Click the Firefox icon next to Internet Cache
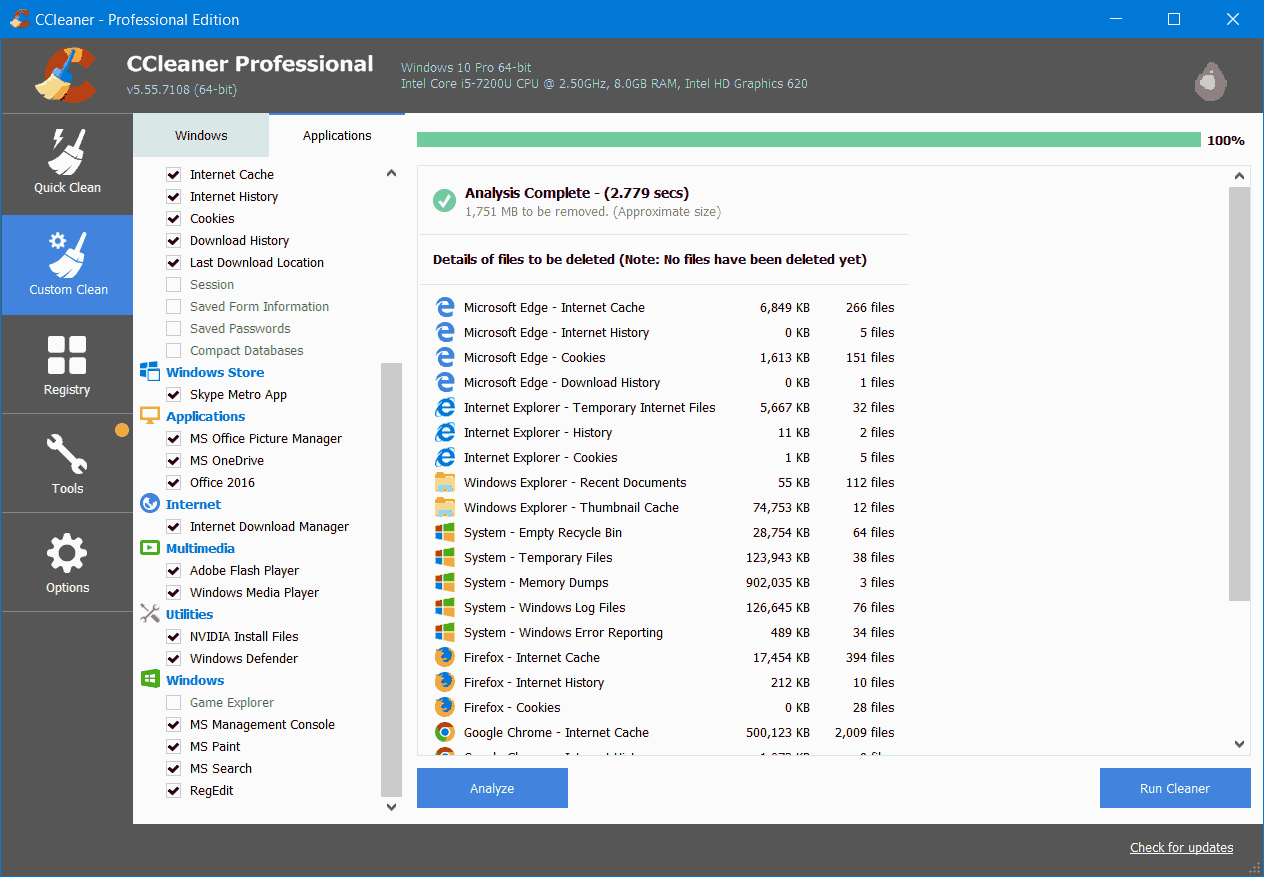 click(444, 657)
